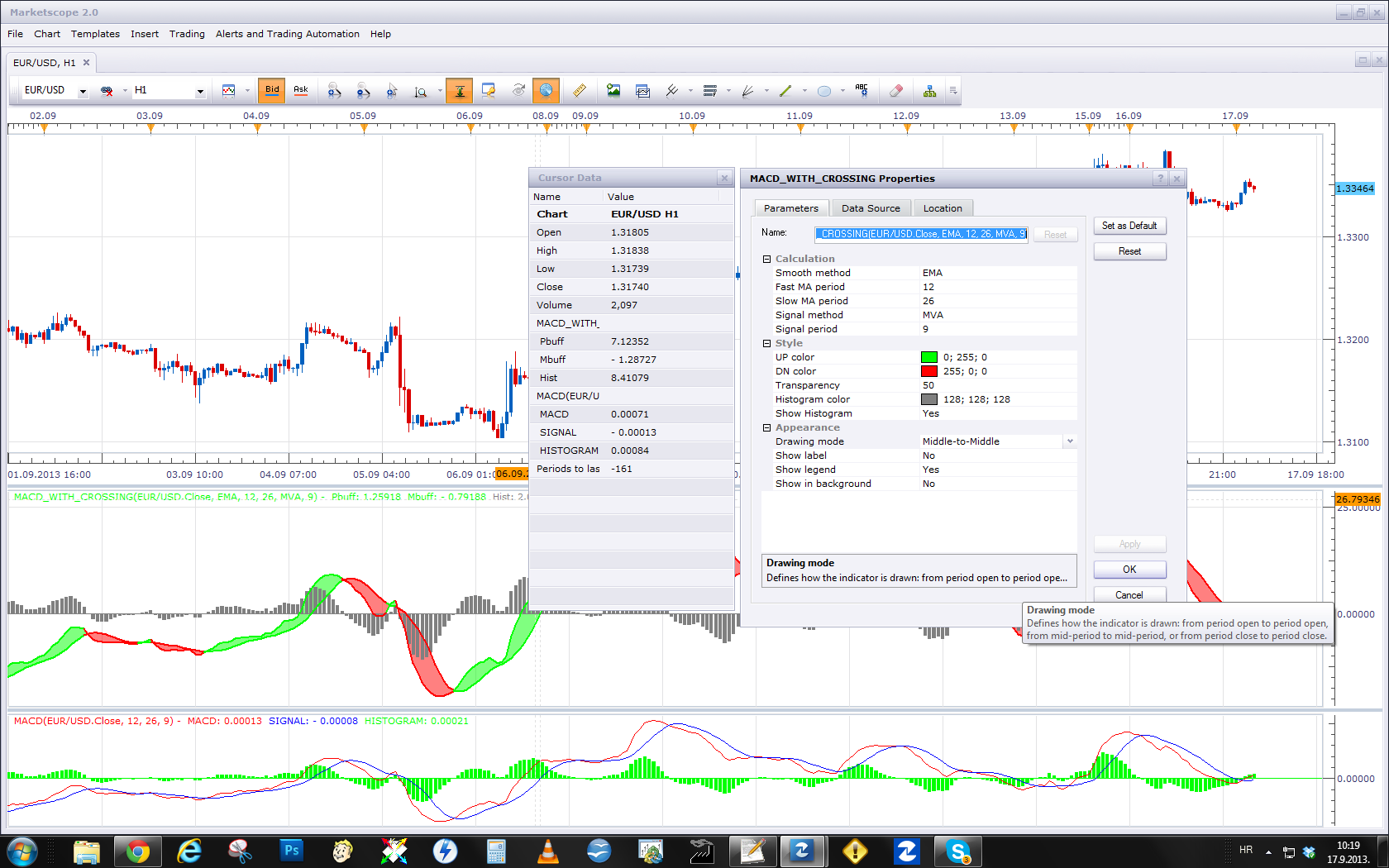Click the green UP color swatch
1389x868 pixels.
(929, 357)
